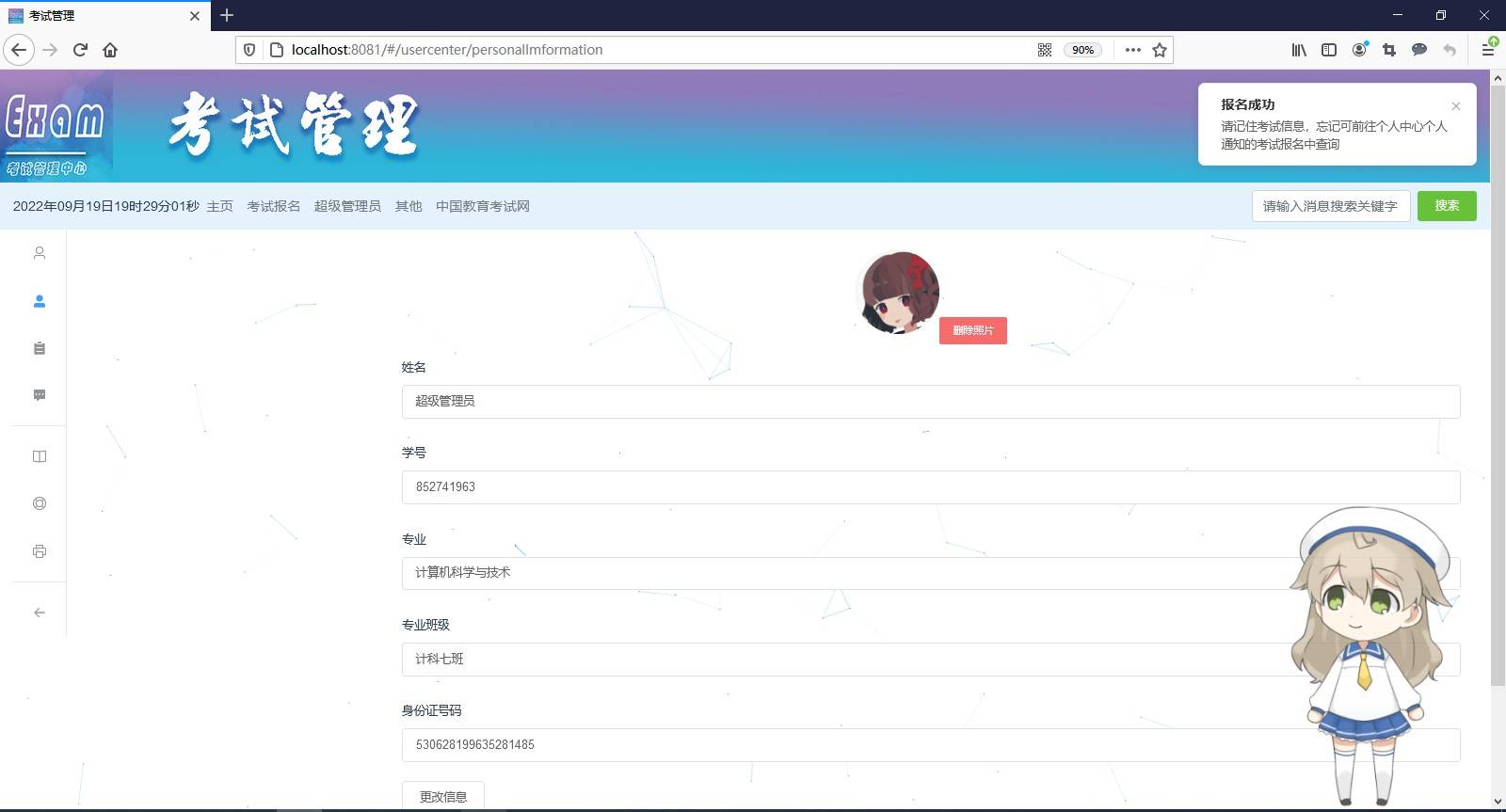Click the Exam logo in header
Image resolution: width=1506 pixels, height=812 pixels.
(x=56, y=126)
